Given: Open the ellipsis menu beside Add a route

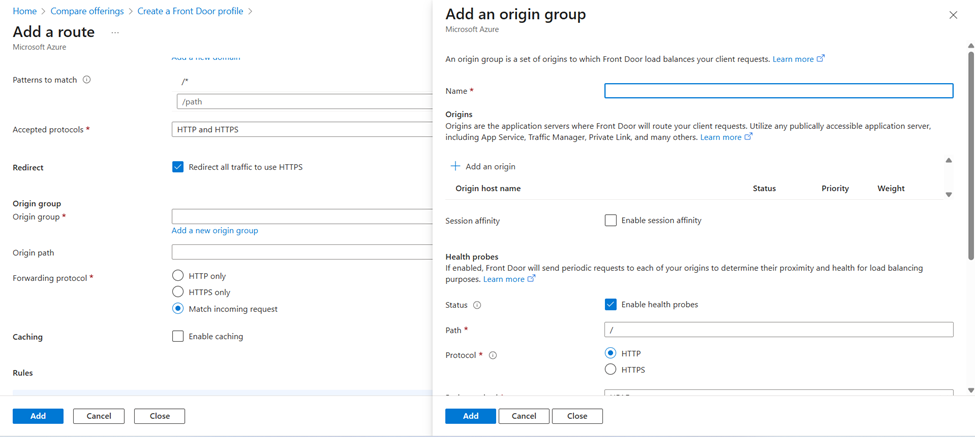Looking at the screenshot, I should 115,32.
